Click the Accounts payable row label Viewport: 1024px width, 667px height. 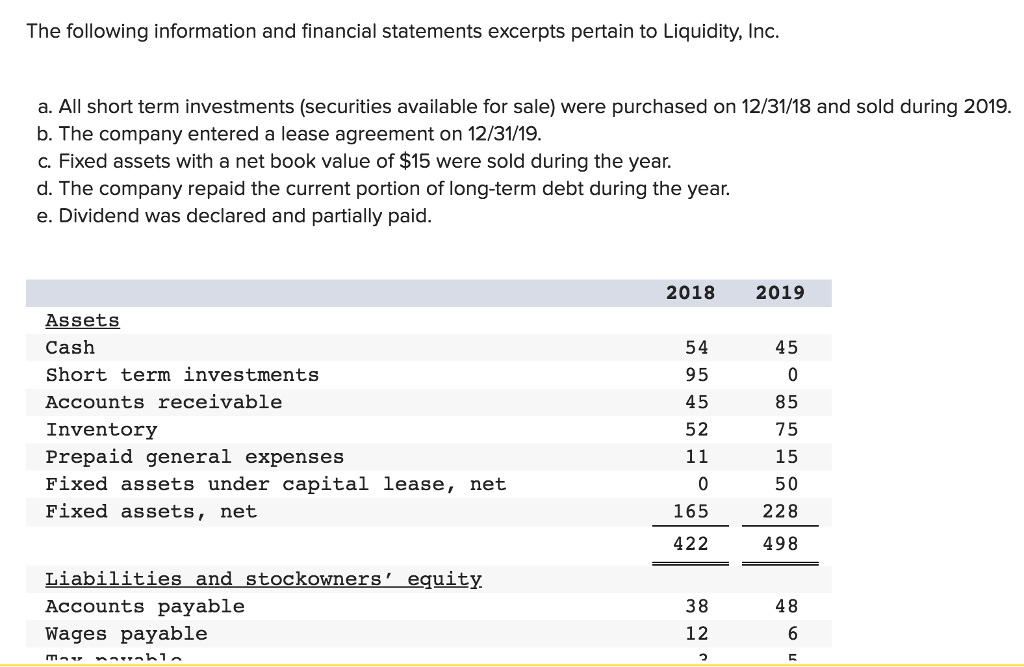pos(145,606)
